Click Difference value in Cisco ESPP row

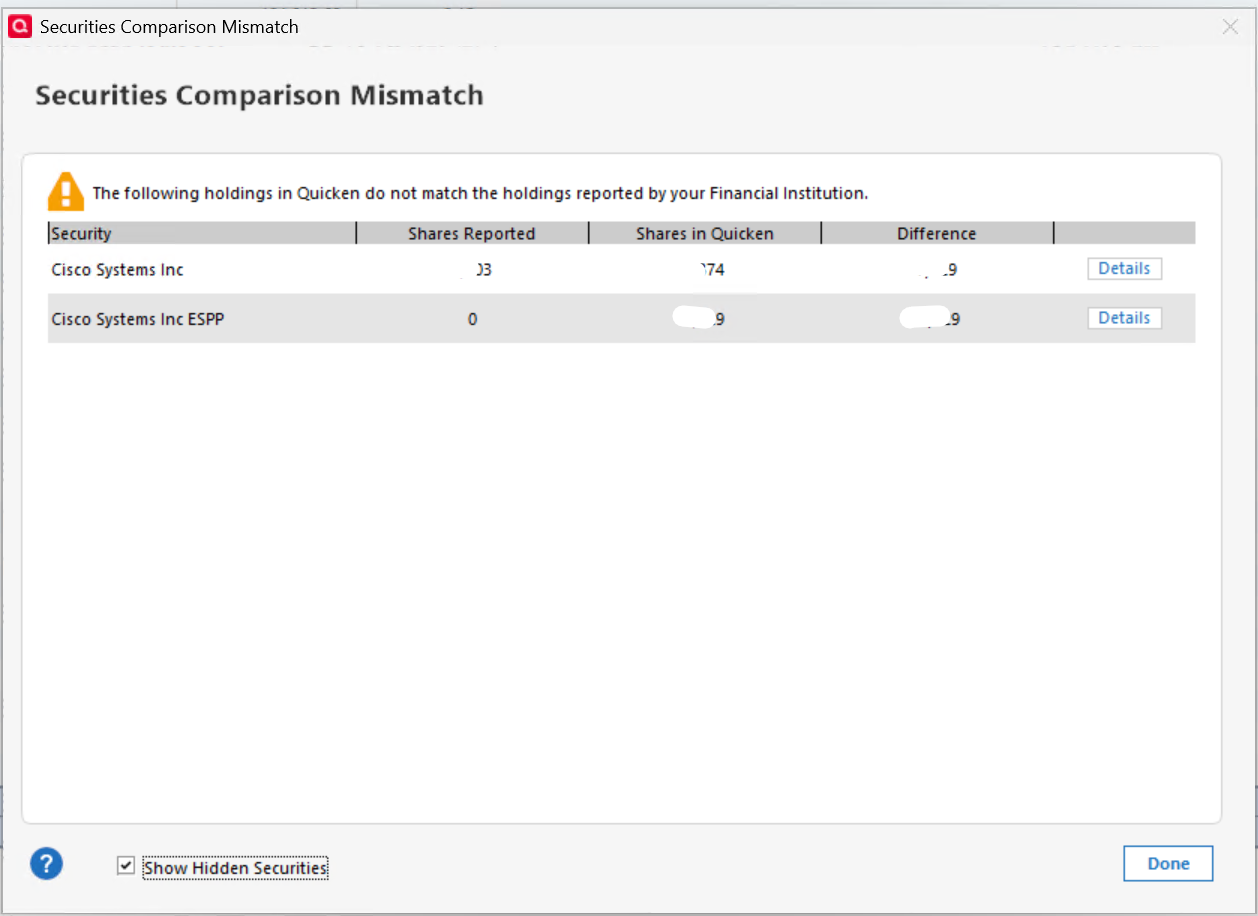click(x=931, y=319)
